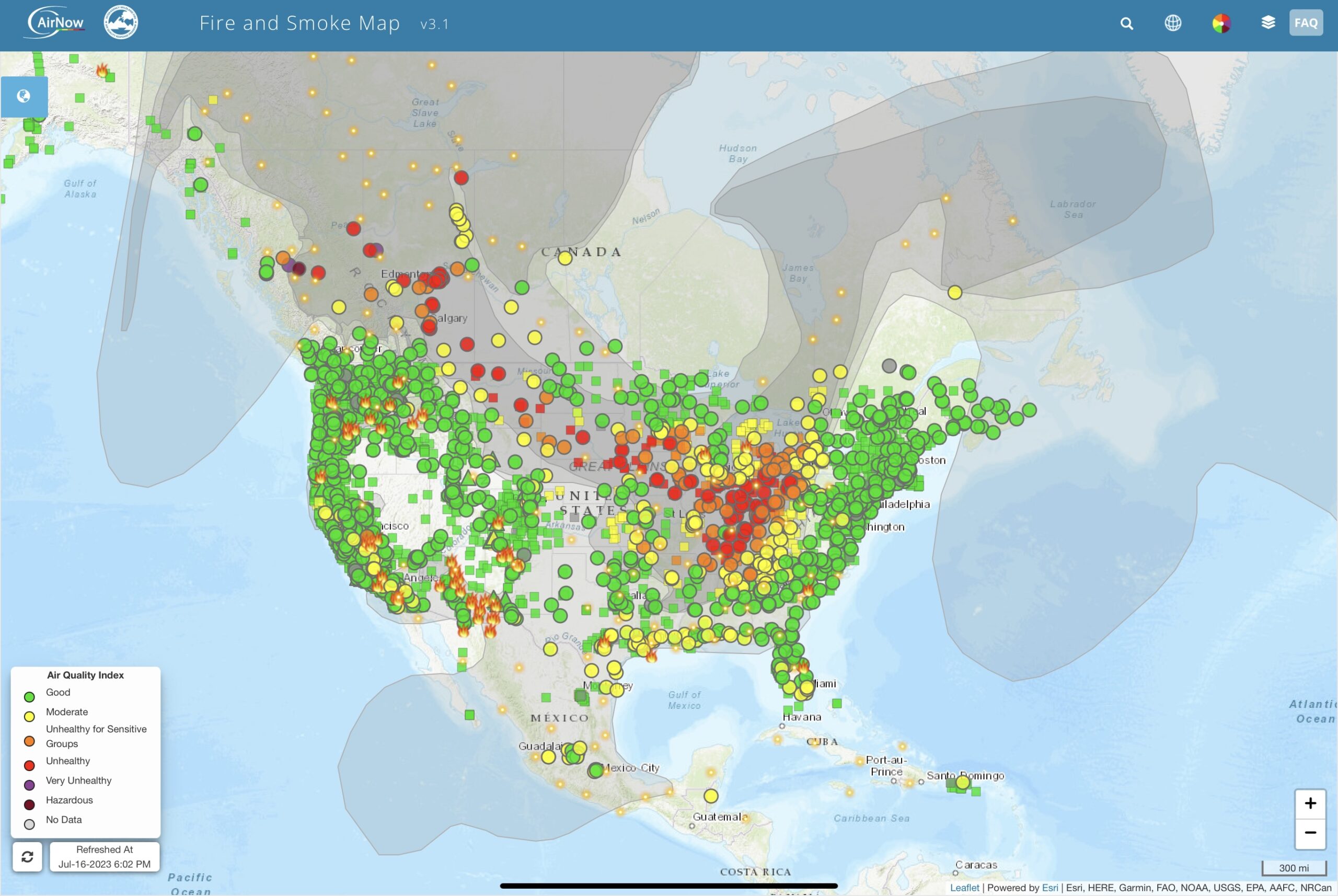Open the map layers icon
This screenshot has height=896, width=1338.
pos(1268,22)
